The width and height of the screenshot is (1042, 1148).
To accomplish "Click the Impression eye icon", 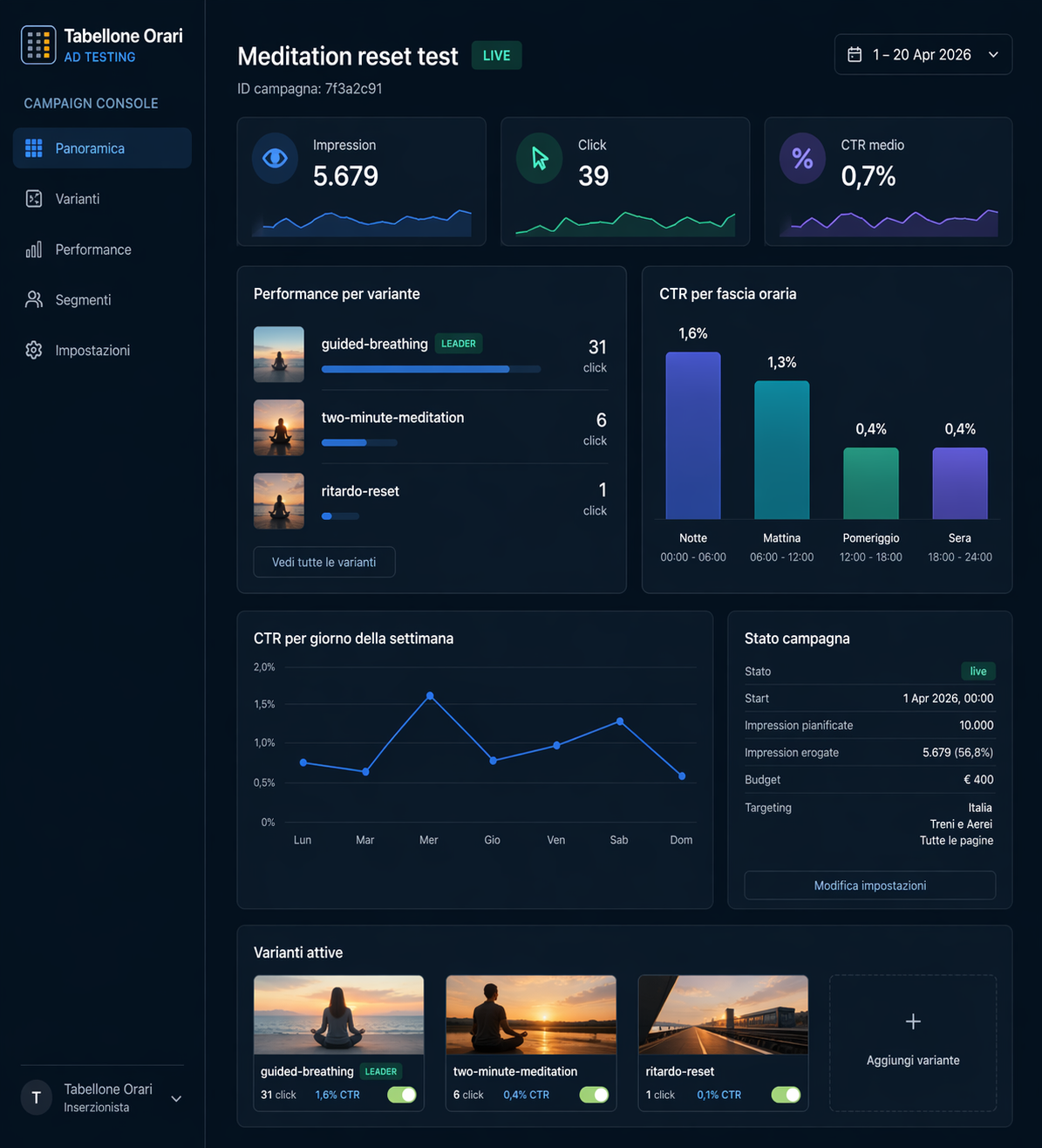I will point(275,158).
